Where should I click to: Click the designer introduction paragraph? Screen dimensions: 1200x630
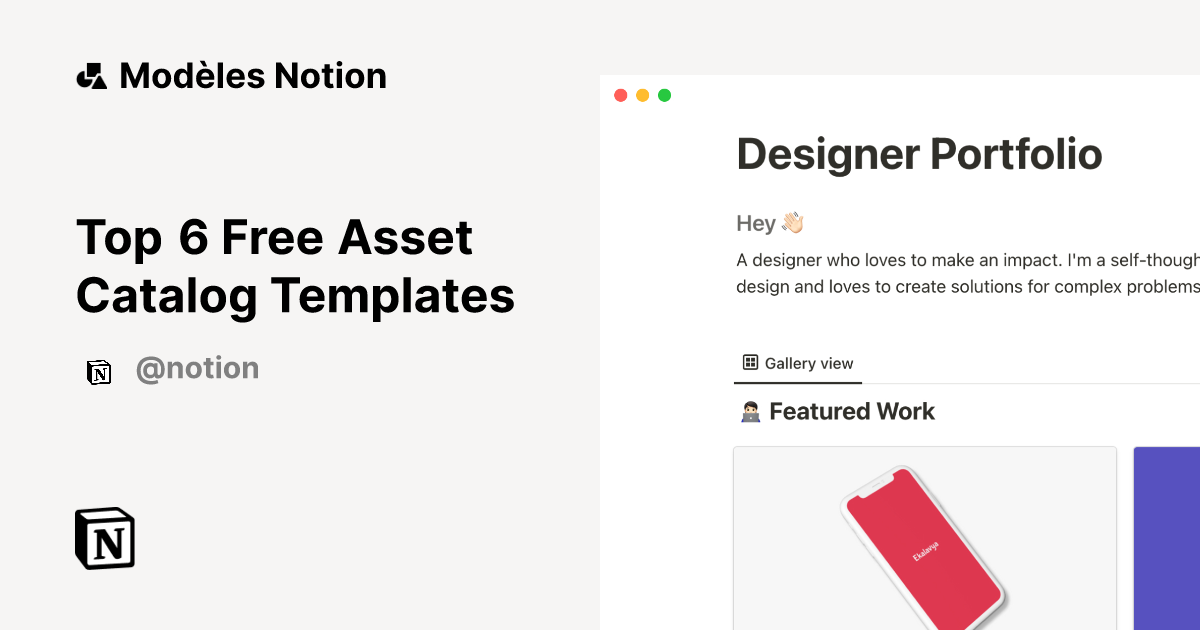coord(967,273)
